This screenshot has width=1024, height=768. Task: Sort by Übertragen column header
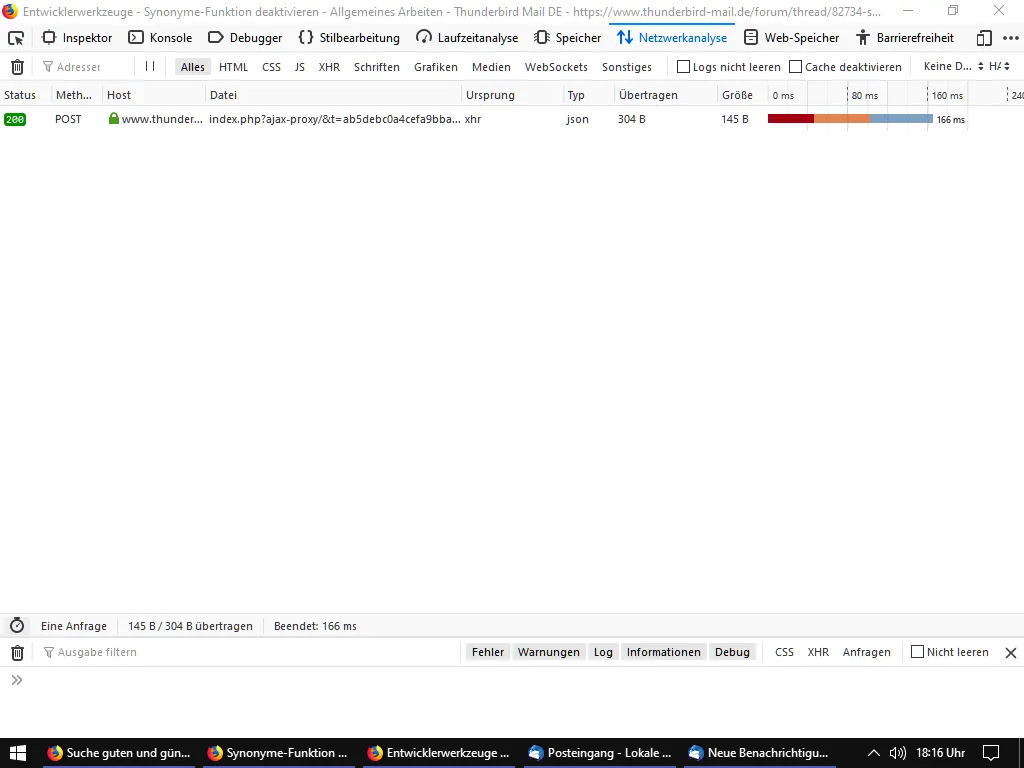pyautogui.click(x=665, y=95)
